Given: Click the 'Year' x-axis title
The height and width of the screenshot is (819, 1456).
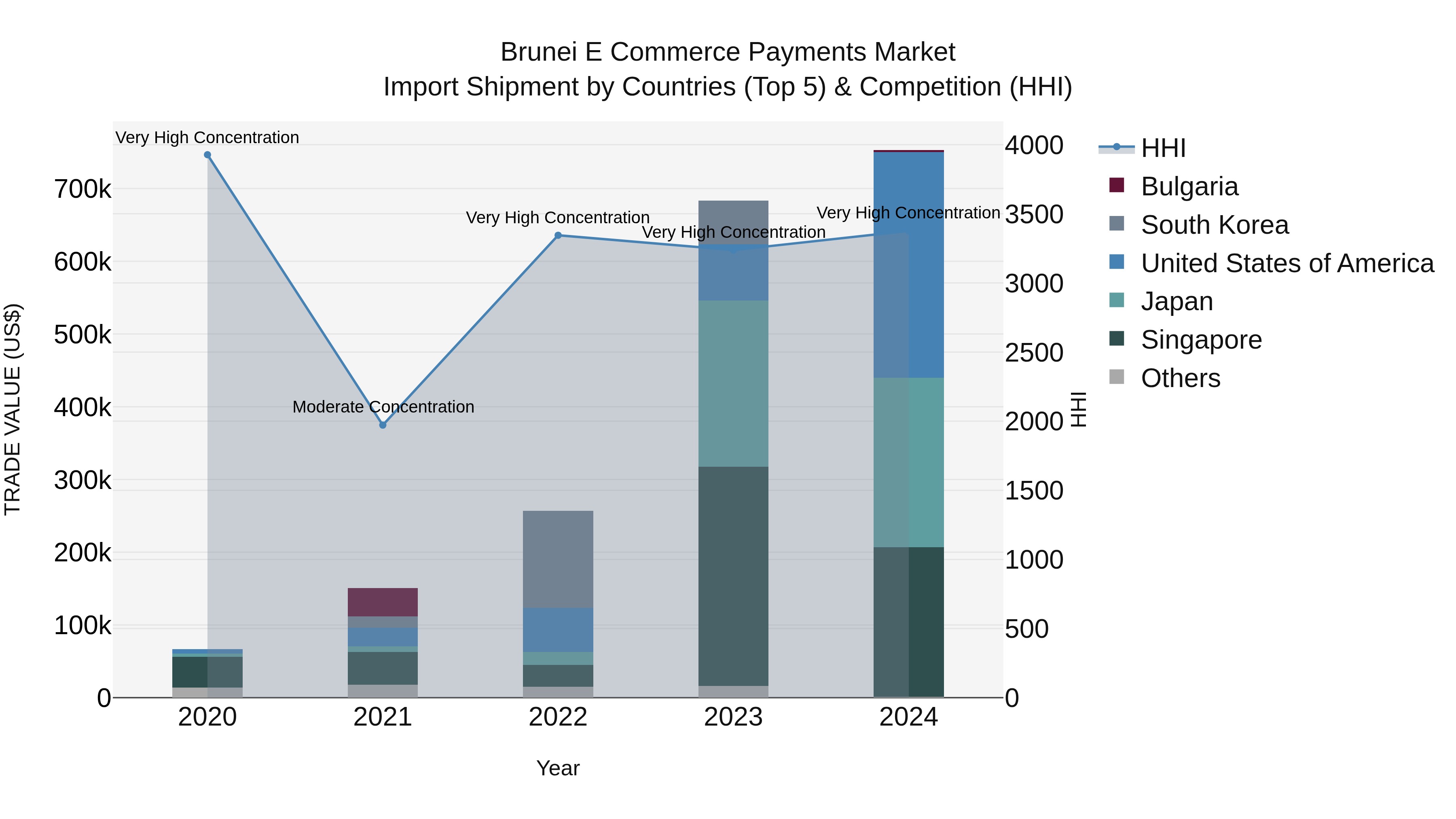Looking at the screenshot, I should pyautogui.click(x=558, y=769).
